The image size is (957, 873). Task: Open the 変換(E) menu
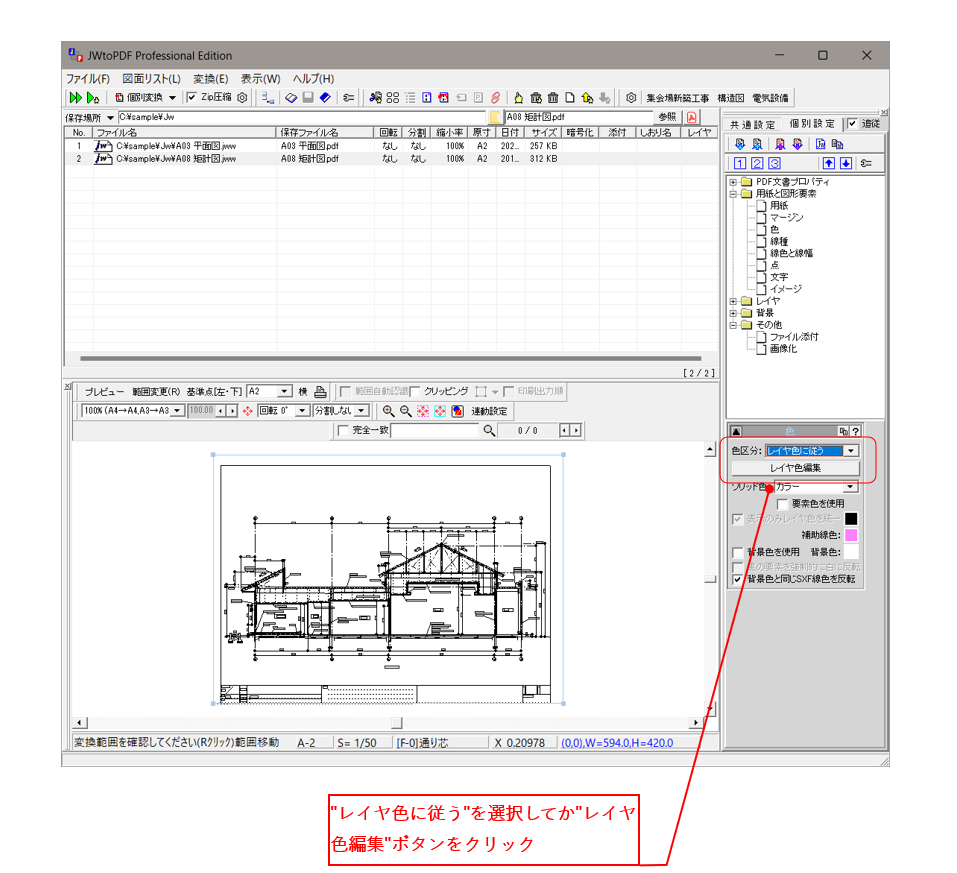coord(210,79)
